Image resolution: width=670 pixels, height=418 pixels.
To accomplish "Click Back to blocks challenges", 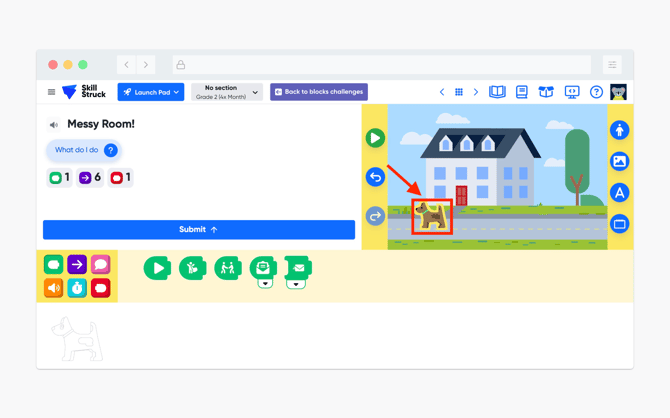I will point(319,92).
